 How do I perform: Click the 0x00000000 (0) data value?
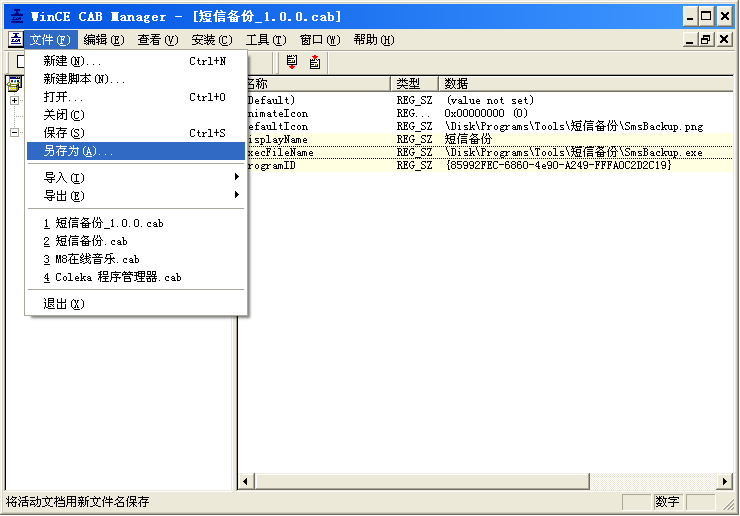click(x=486, y=113)
